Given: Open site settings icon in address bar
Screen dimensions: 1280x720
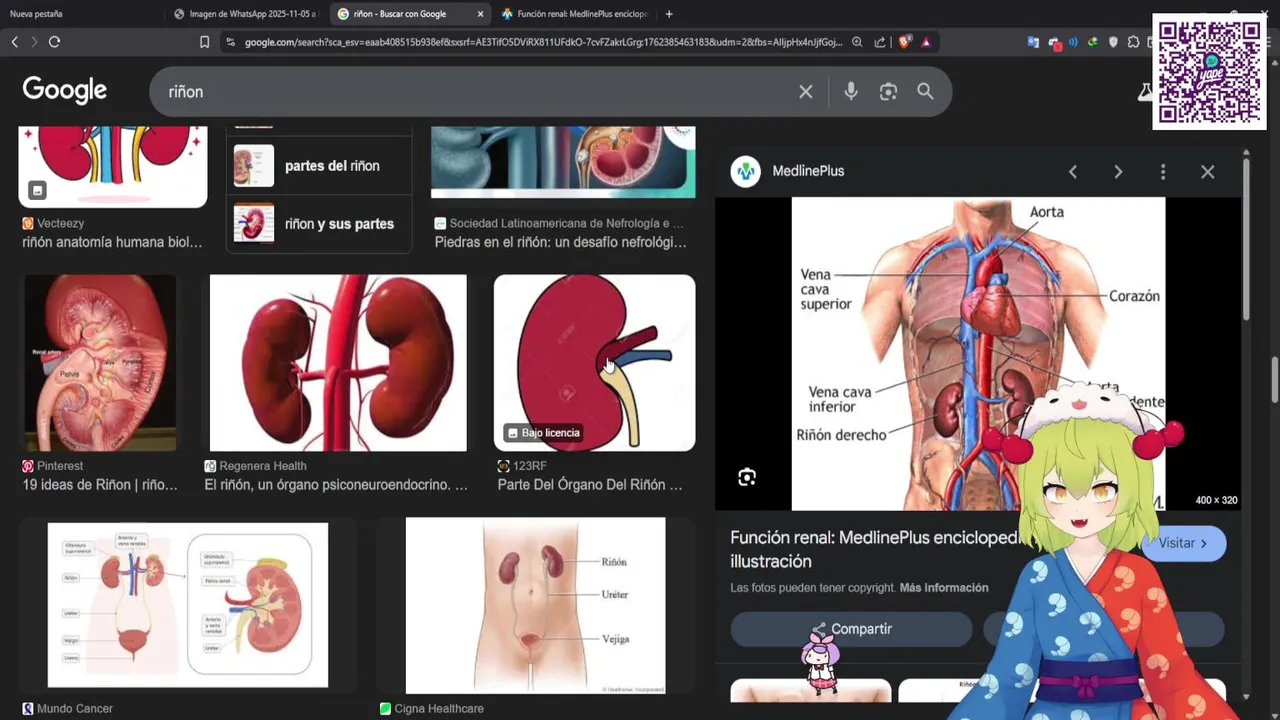Looking at the screenshot, I should [x=231, y=42].
